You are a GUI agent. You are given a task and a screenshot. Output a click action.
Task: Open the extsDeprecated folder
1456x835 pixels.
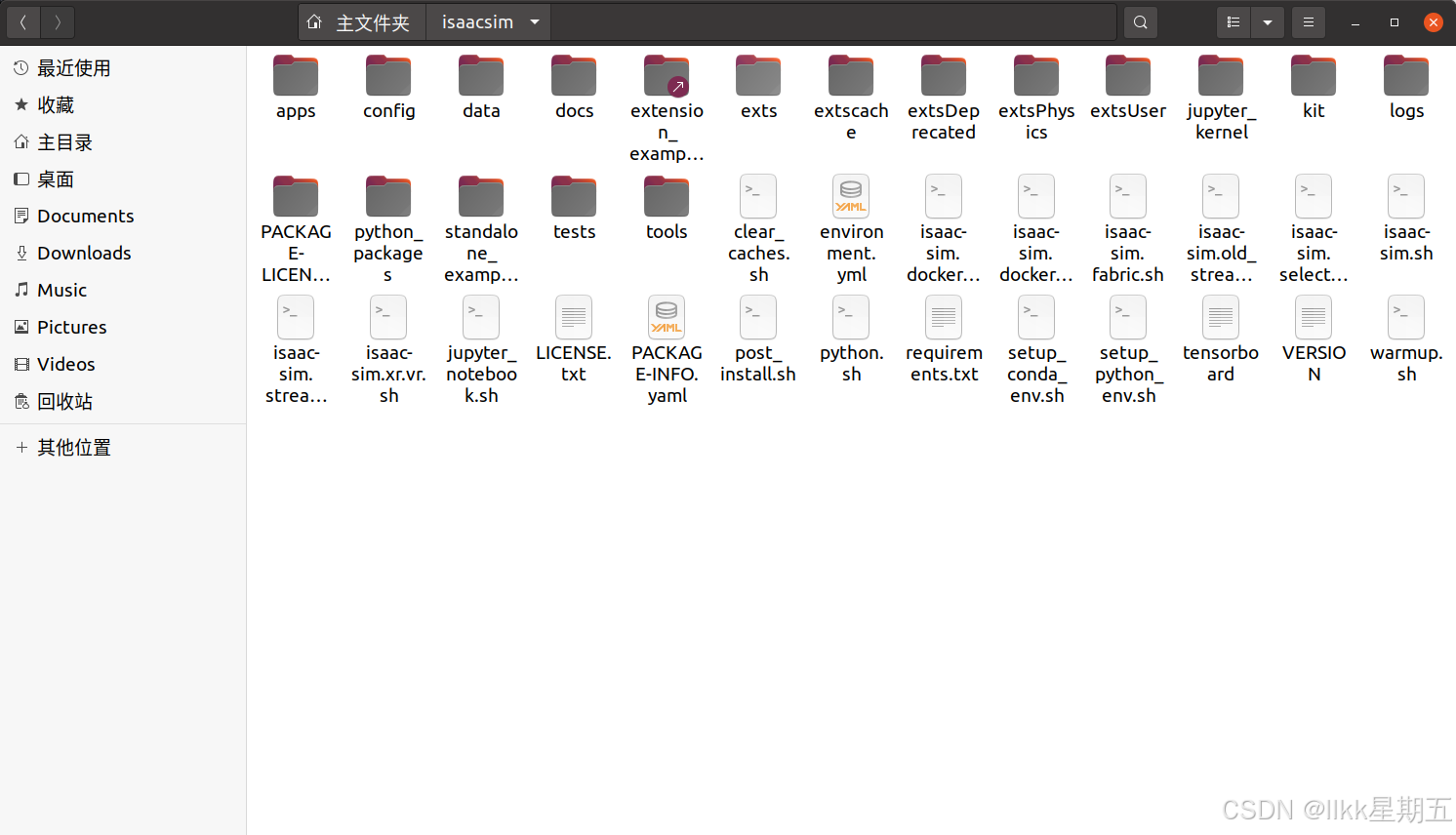[x=944, y=98]
